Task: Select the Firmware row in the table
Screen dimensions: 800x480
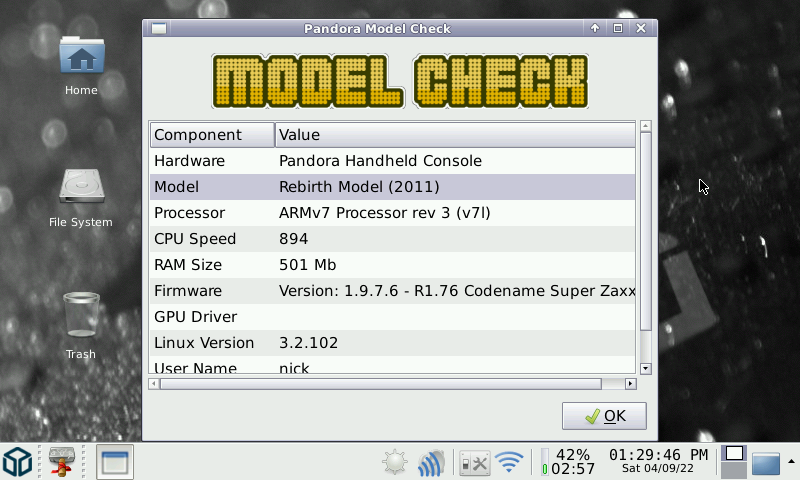Action: point(392,291)
